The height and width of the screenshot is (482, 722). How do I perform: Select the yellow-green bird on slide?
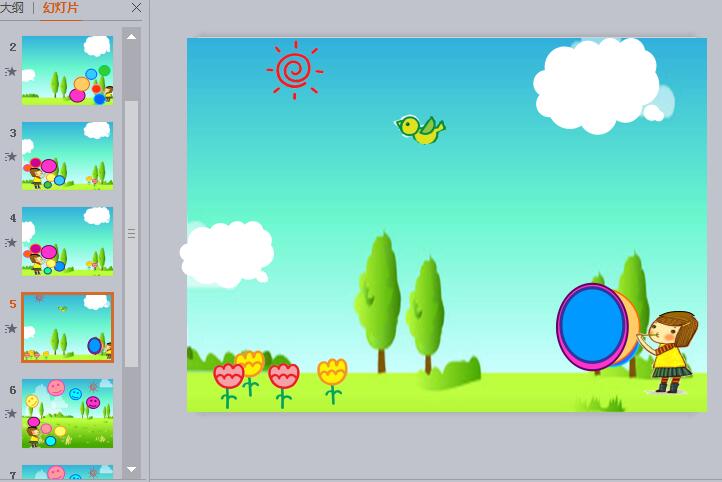(x=420, y=129)
